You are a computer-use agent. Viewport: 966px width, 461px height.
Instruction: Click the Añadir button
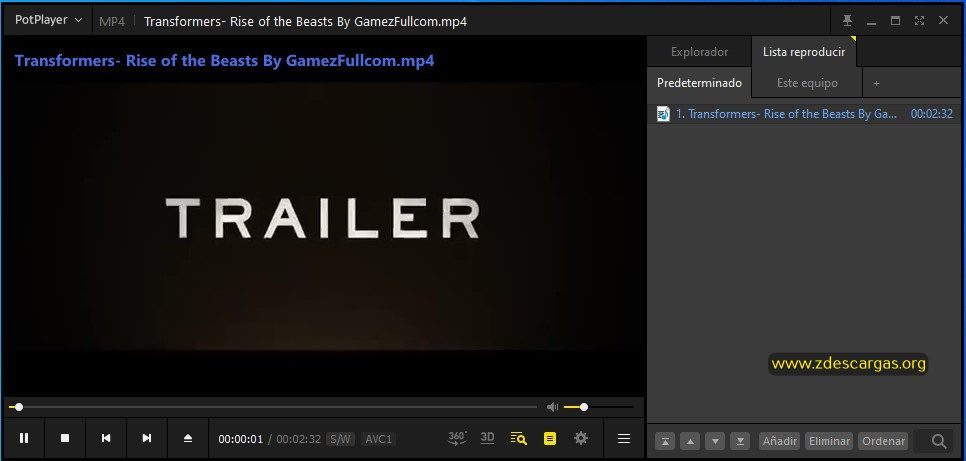coord(780,441)
